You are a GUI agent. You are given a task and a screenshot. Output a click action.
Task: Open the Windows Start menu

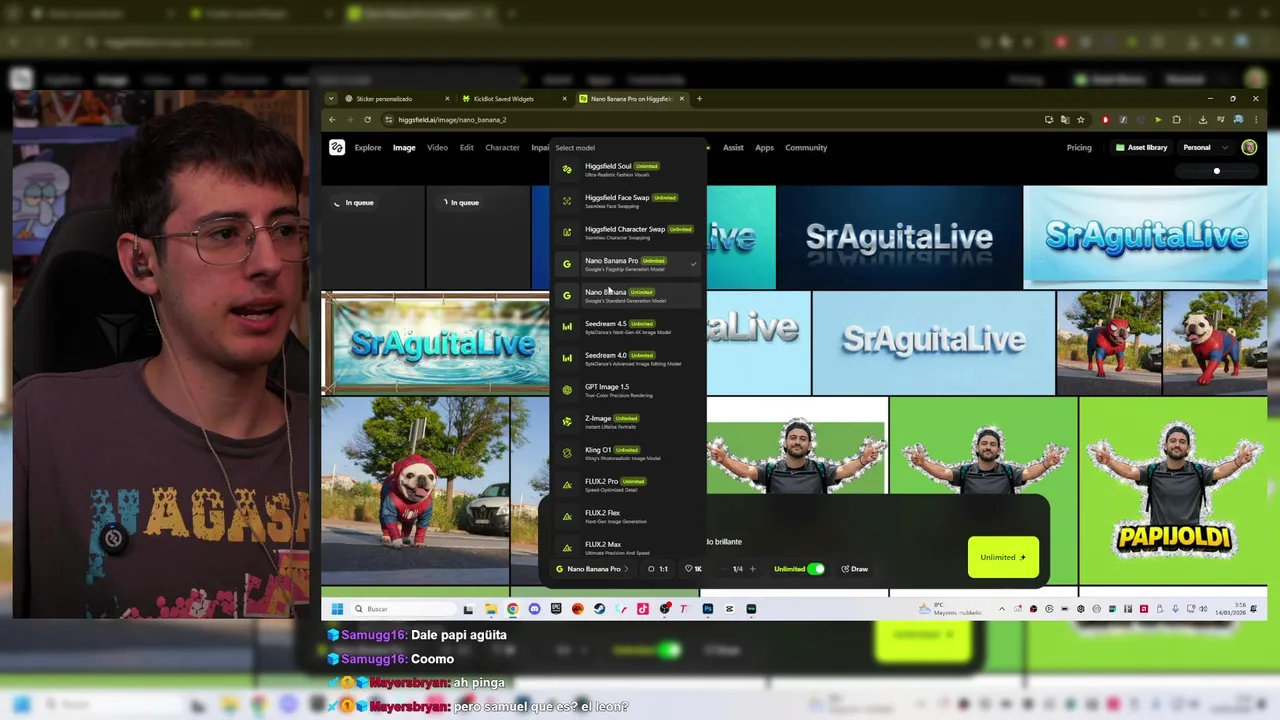click(x=337, y=609)
